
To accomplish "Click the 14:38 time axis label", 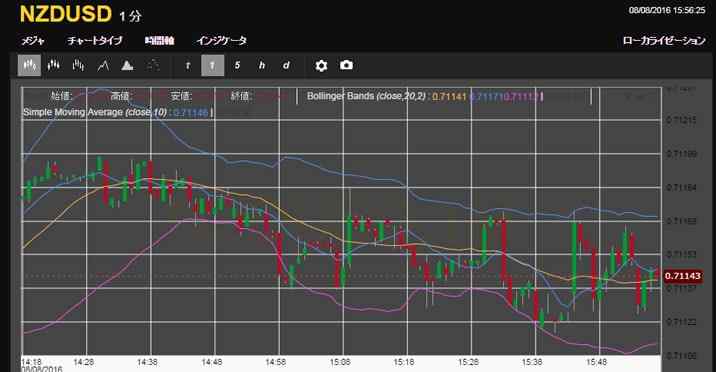I will click(147, 362).
